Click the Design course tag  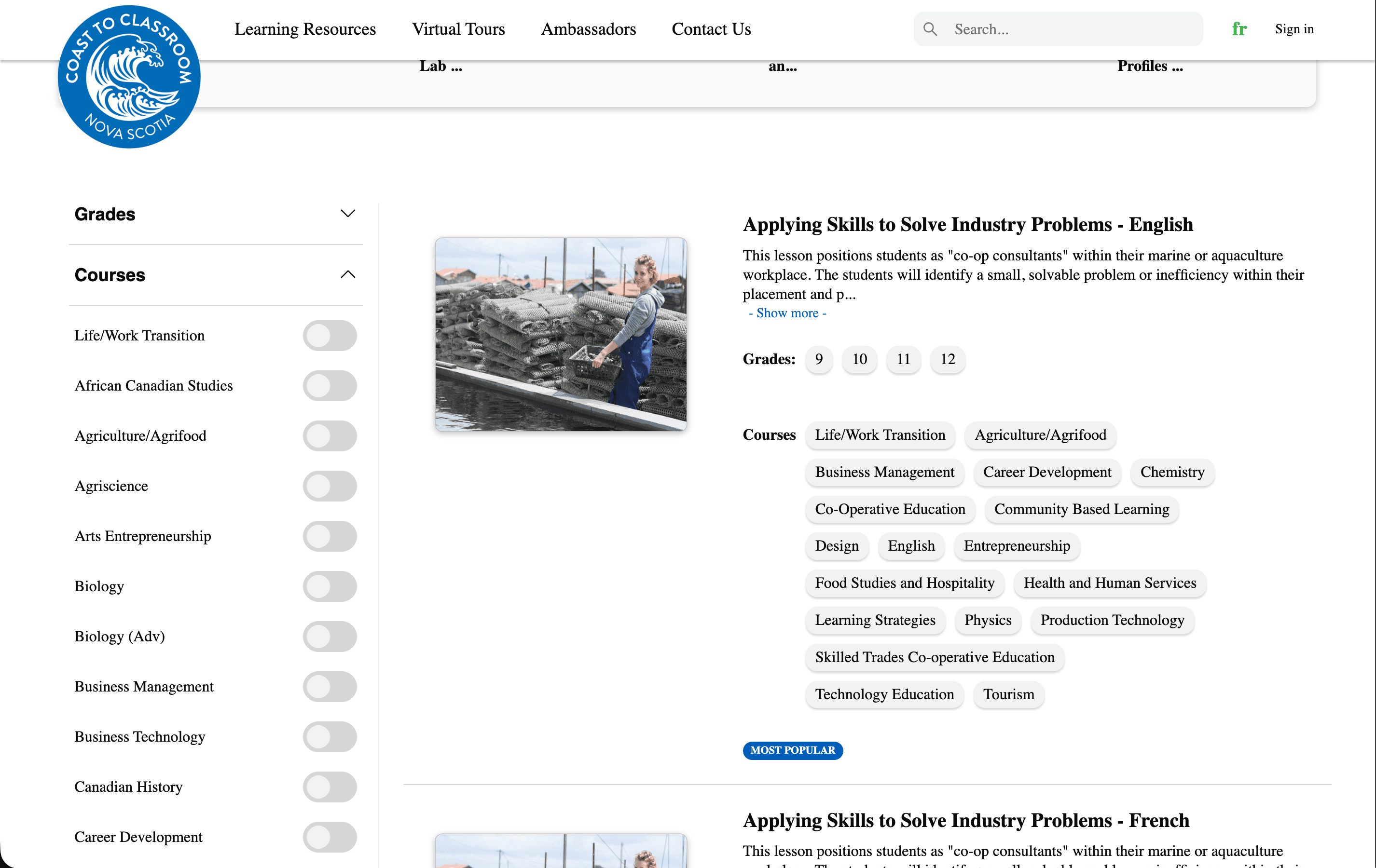point(837,546)
